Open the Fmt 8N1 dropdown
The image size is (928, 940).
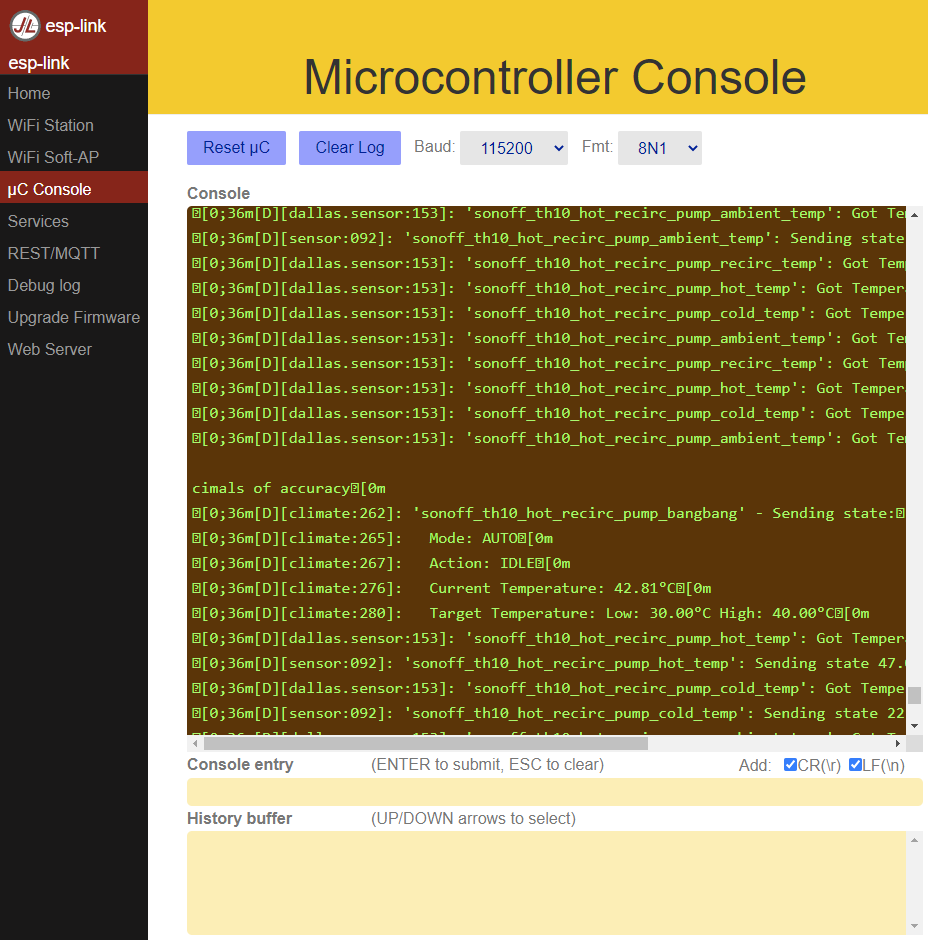660,148
